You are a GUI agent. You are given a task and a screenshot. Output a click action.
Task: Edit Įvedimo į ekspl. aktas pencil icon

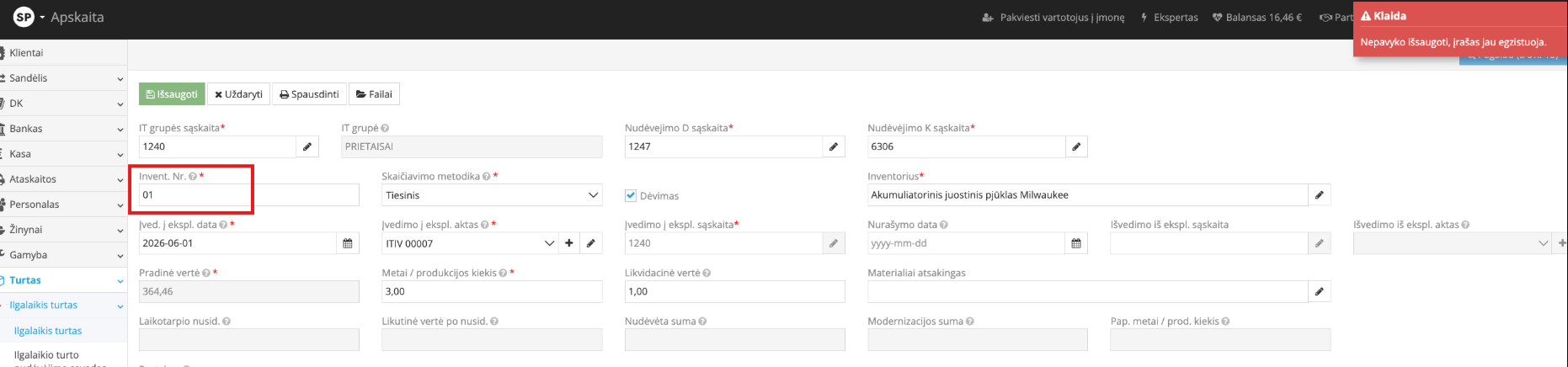click(591, 243)
